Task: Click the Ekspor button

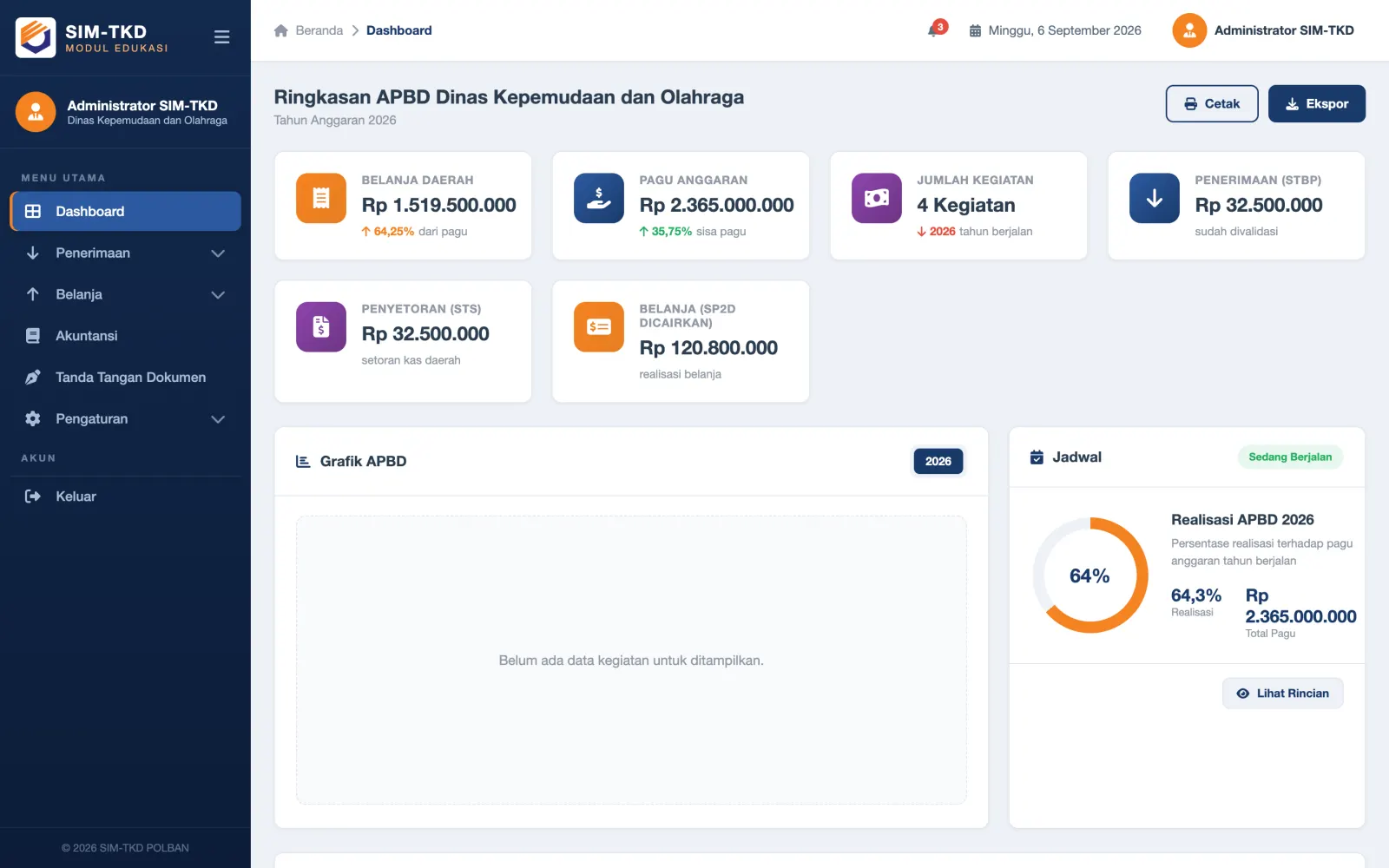Action: 1316,103
